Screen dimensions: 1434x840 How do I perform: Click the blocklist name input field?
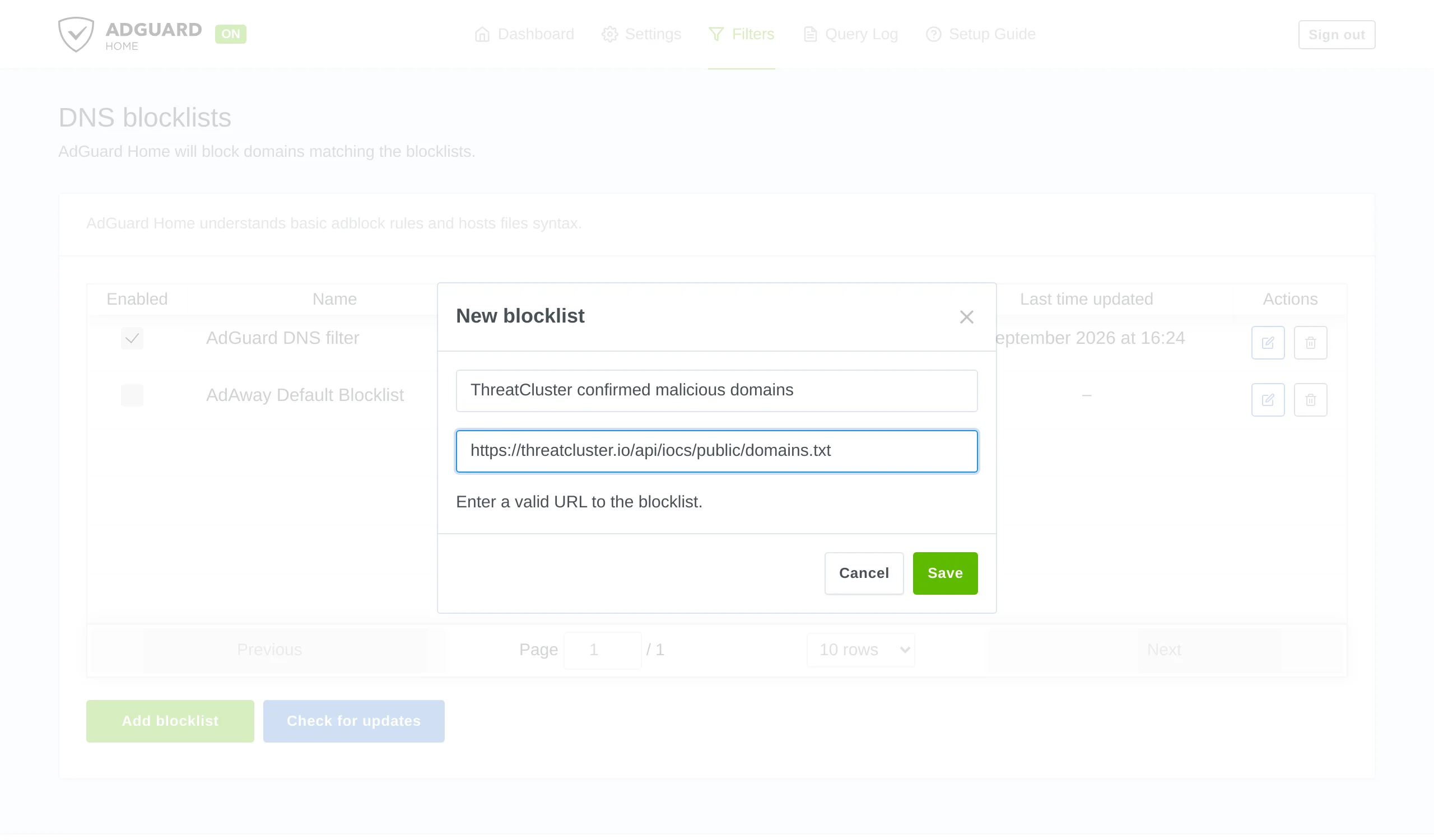(x=716, y=391)
